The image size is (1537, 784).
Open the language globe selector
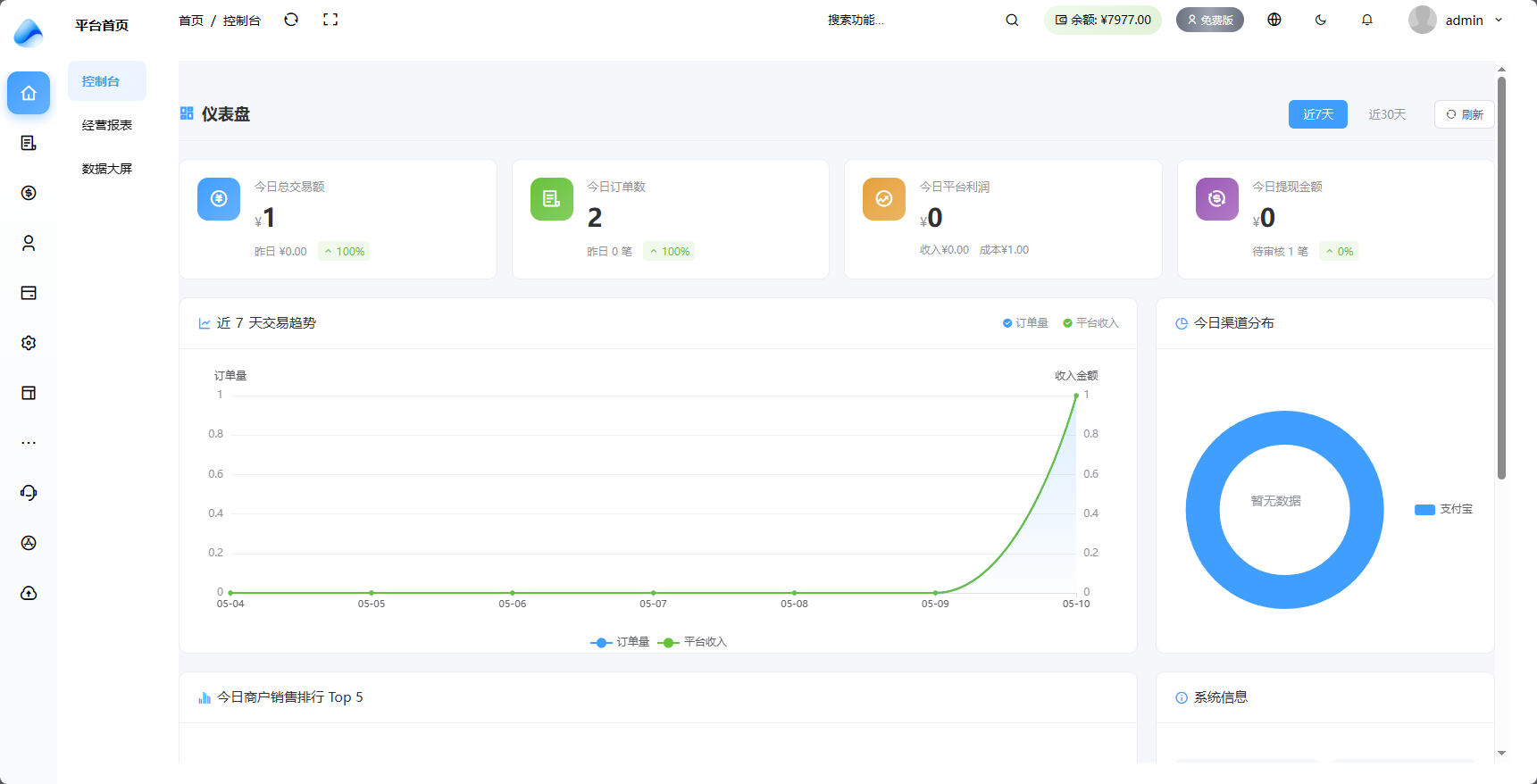(x=1274, y=20)
